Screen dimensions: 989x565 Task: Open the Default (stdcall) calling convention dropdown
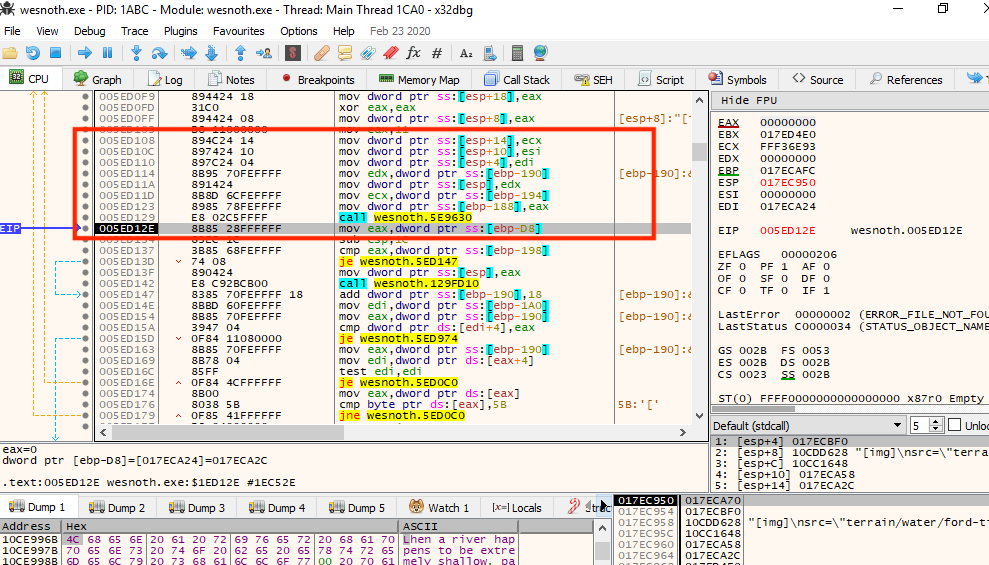(808, 426)
